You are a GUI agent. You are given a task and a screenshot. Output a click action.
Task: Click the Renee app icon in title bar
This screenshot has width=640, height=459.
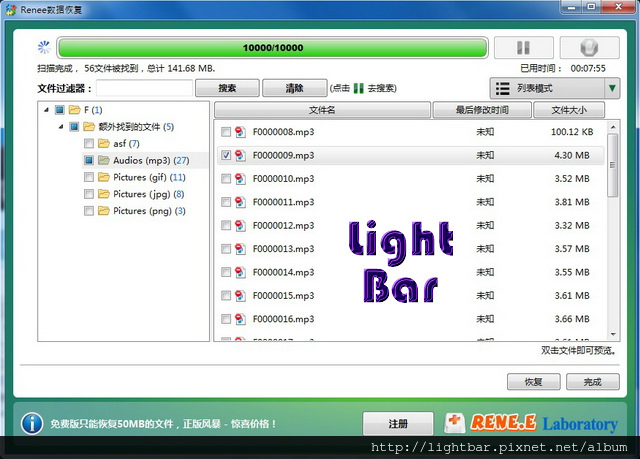(x=11, y=9)
